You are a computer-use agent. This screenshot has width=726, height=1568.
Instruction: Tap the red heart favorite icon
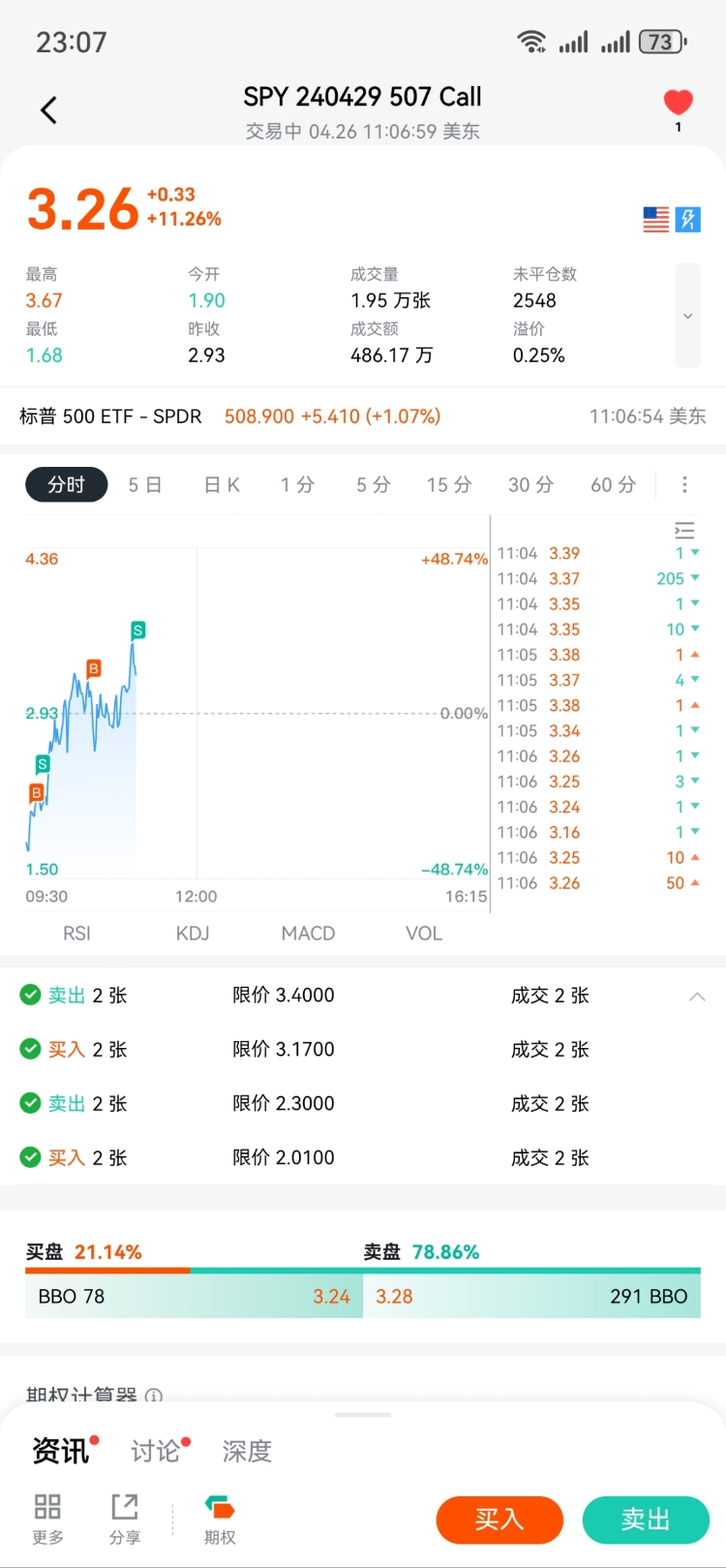pyautogui.click(x=678, y=103)
